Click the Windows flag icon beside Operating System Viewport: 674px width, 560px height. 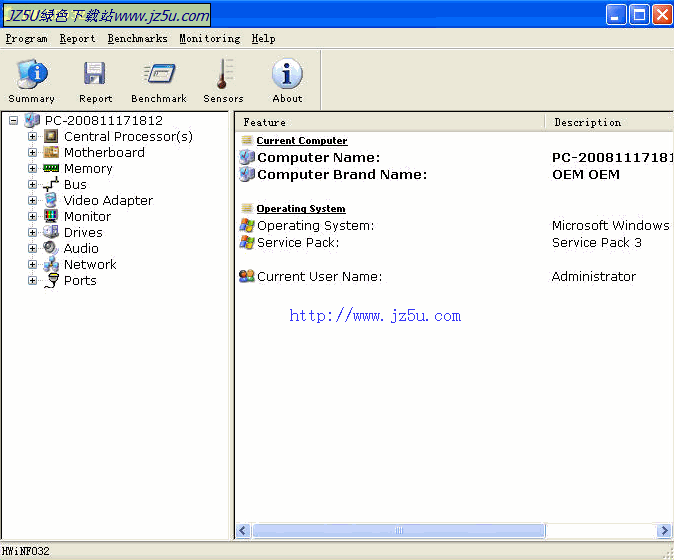247,225
